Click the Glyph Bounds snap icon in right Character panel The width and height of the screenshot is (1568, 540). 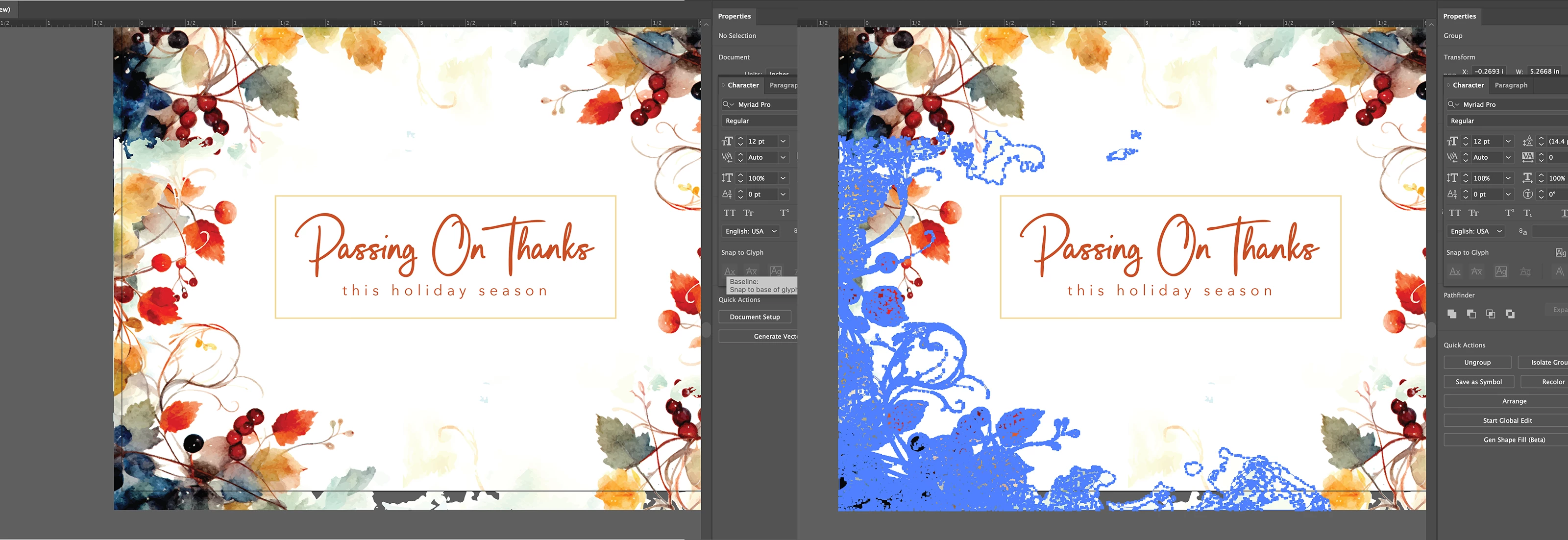coord(1501,271)
